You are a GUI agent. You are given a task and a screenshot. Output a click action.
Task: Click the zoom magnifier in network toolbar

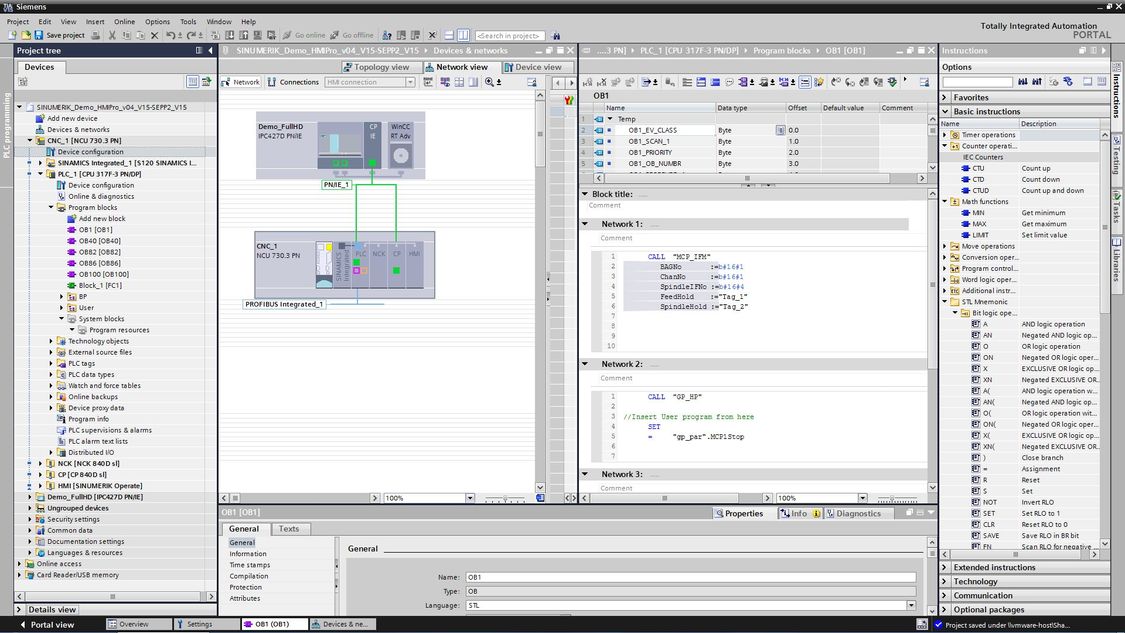(489, 82)
